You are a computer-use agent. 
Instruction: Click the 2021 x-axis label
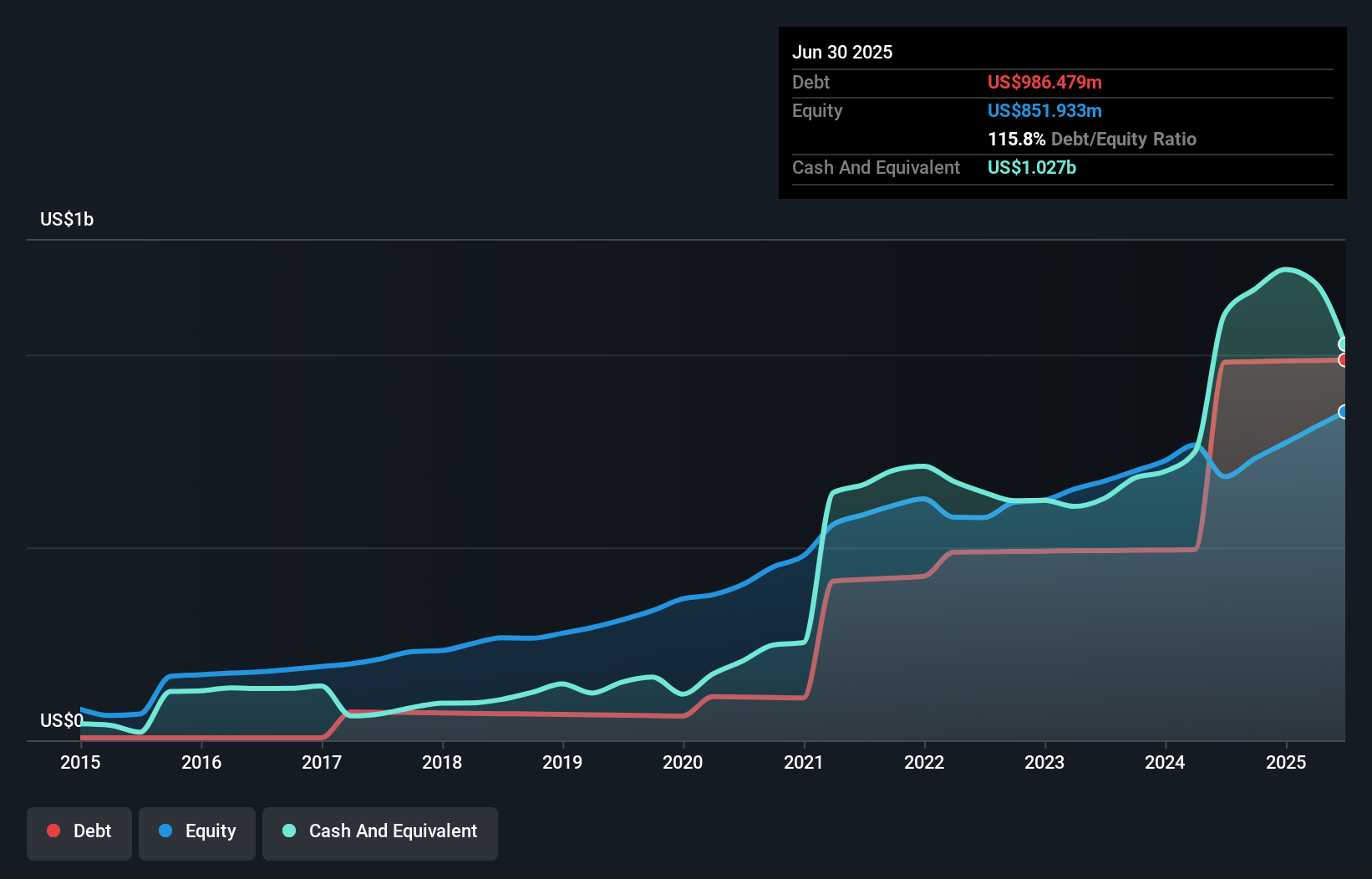[804, 763]
